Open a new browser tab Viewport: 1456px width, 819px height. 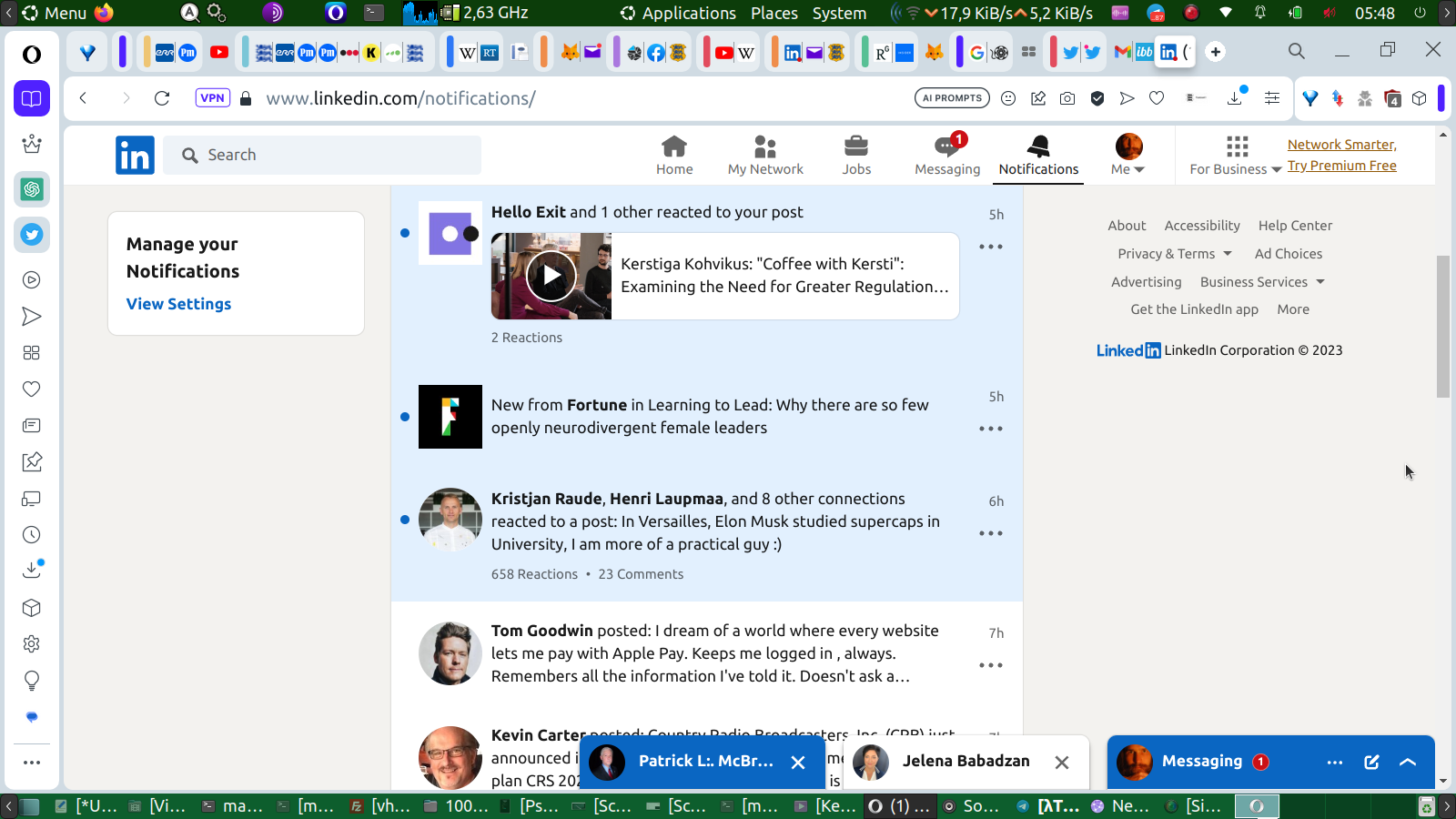(1216, 52)
